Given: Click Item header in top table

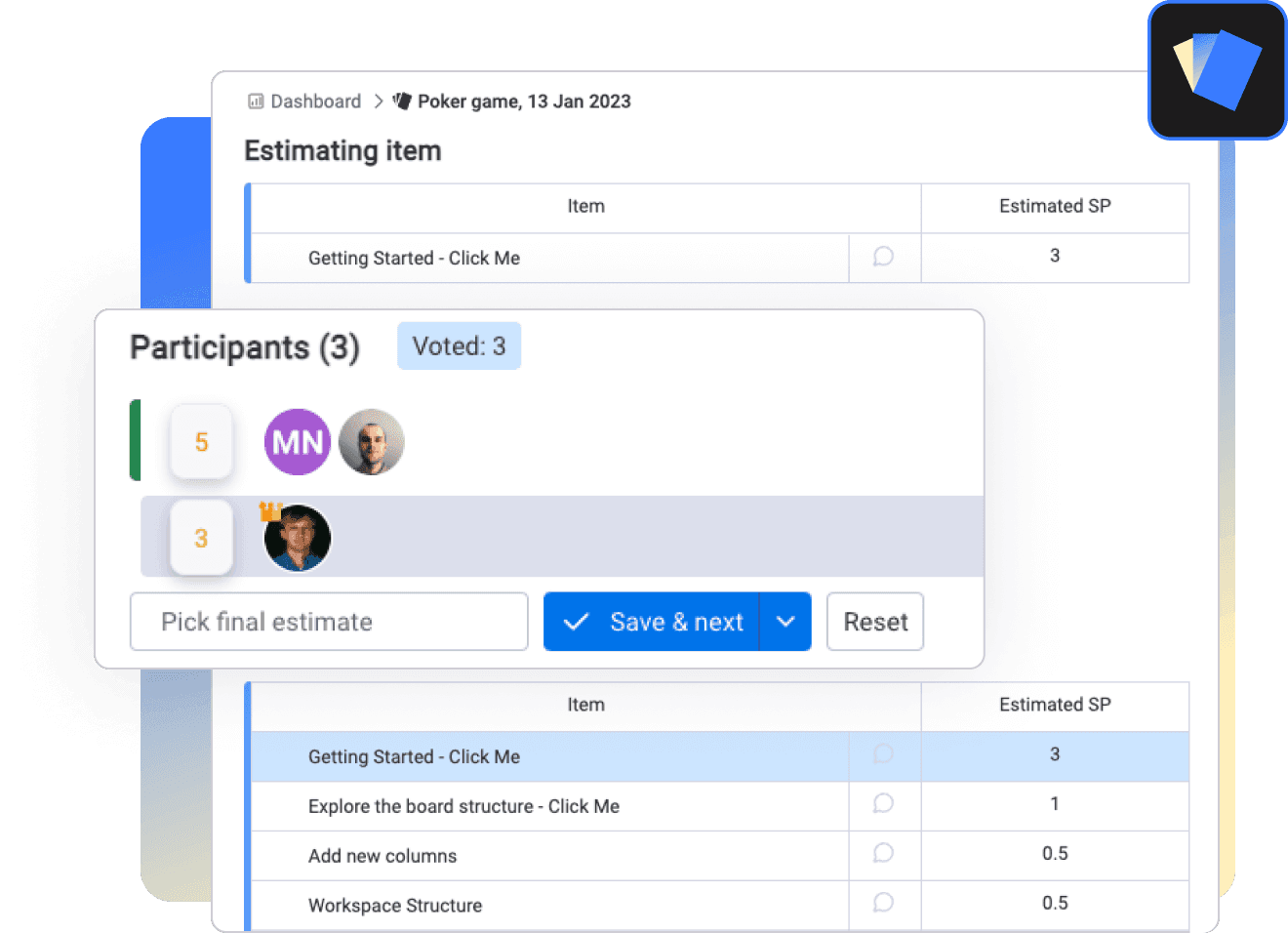Looking at the screenshot, I should coord(586,206).
